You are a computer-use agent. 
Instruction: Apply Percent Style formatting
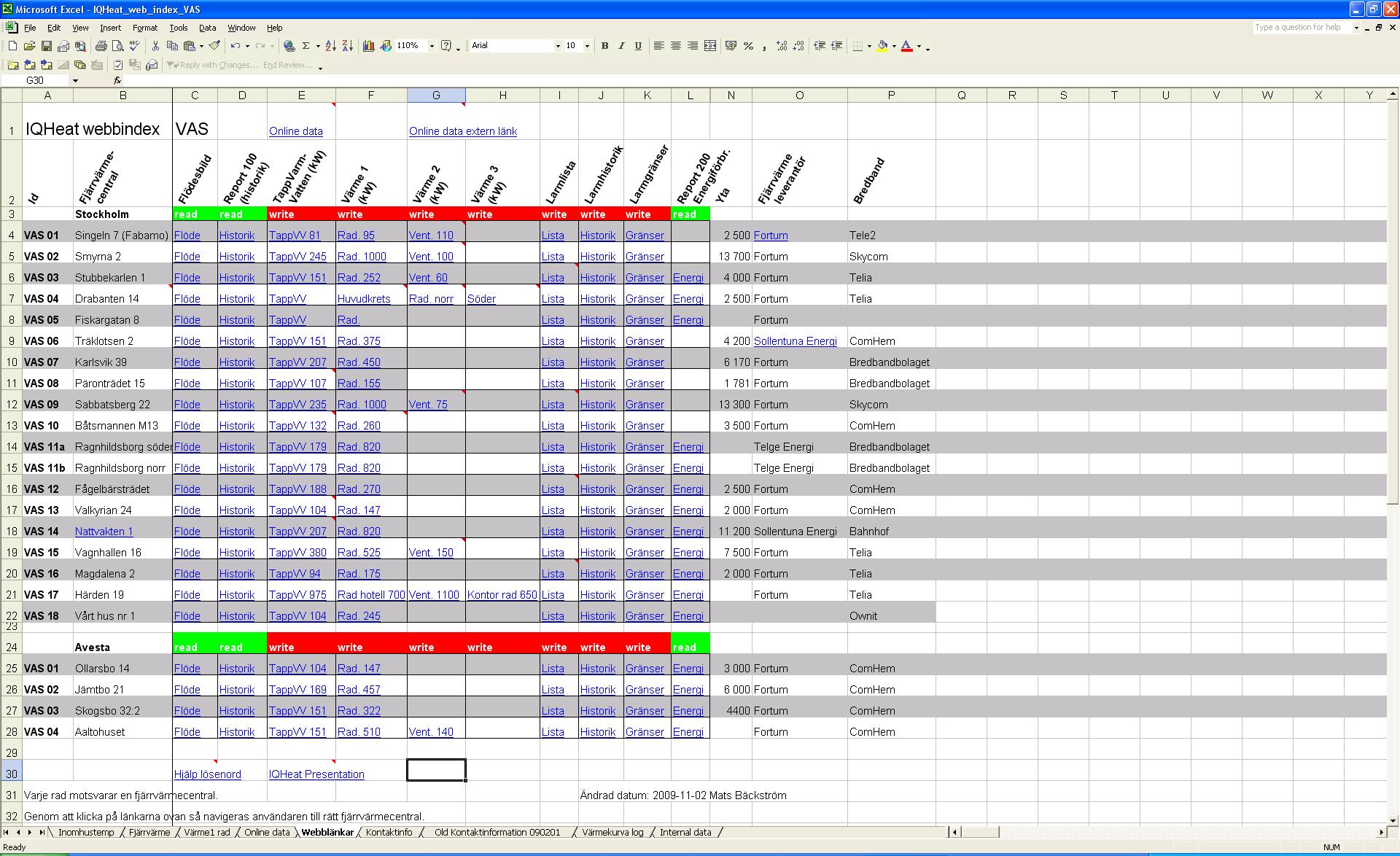[748, 46]
